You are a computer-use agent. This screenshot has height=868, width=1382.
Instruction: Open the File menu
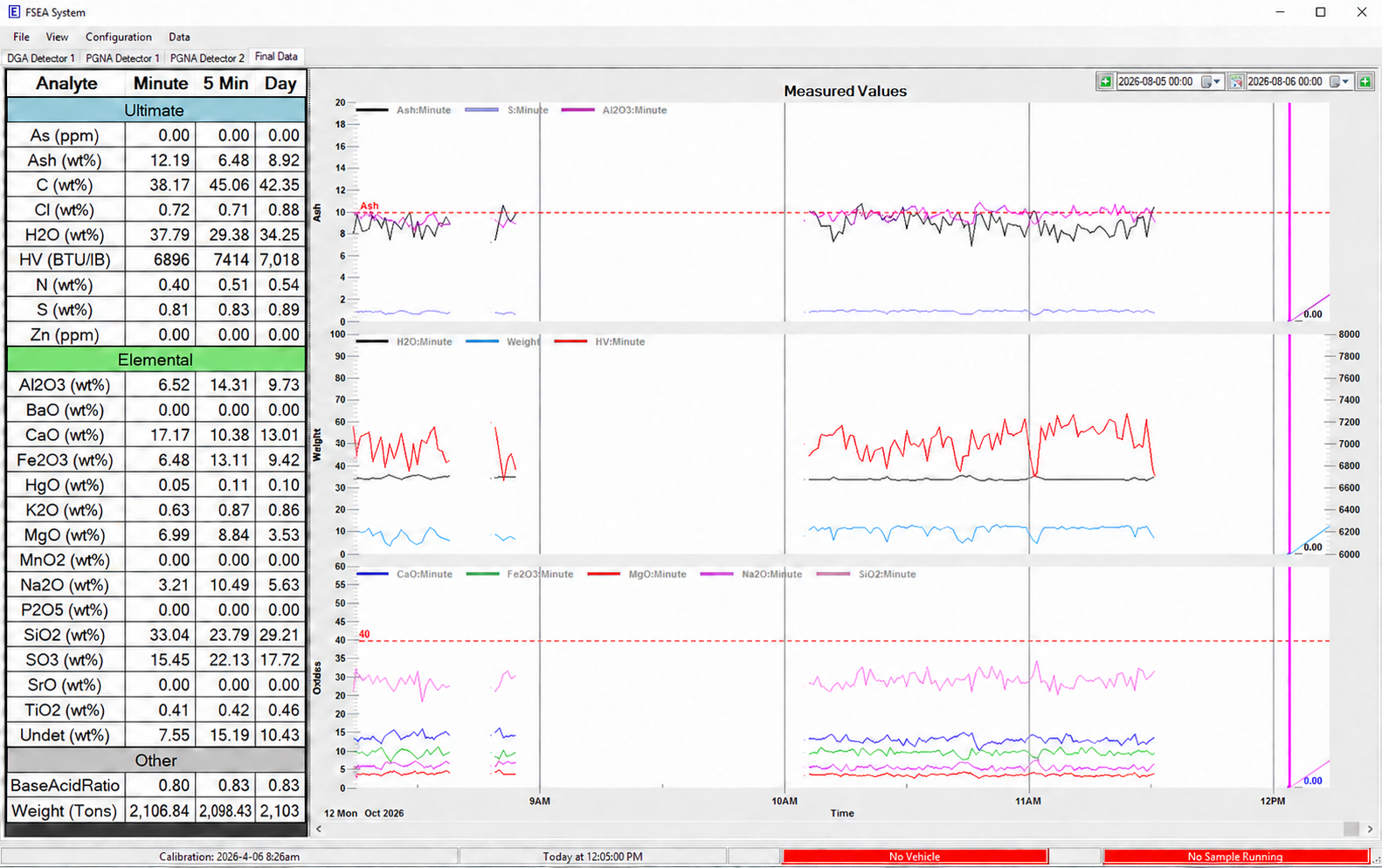21,37
